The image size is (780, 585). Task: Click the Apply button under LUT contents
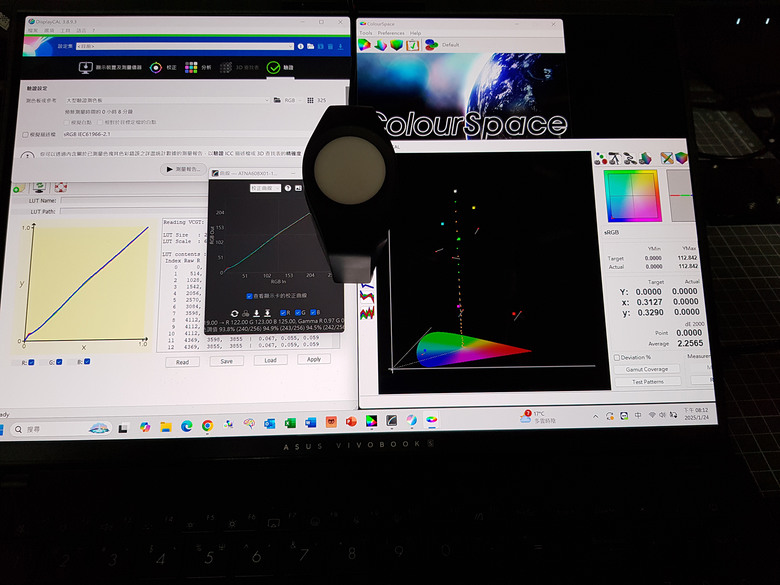coord(314,359)
